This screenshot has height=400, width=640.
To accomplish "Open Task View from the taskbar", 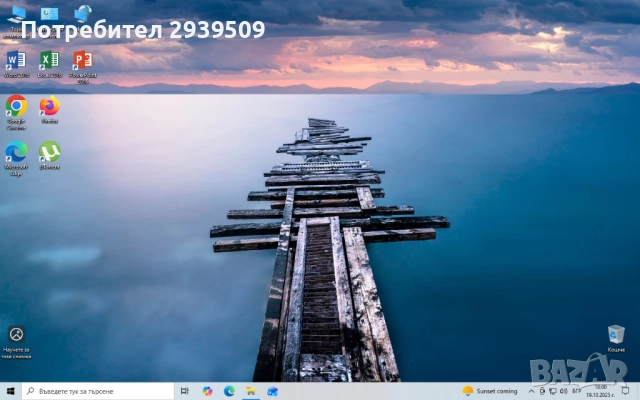I will coord(184,391).
